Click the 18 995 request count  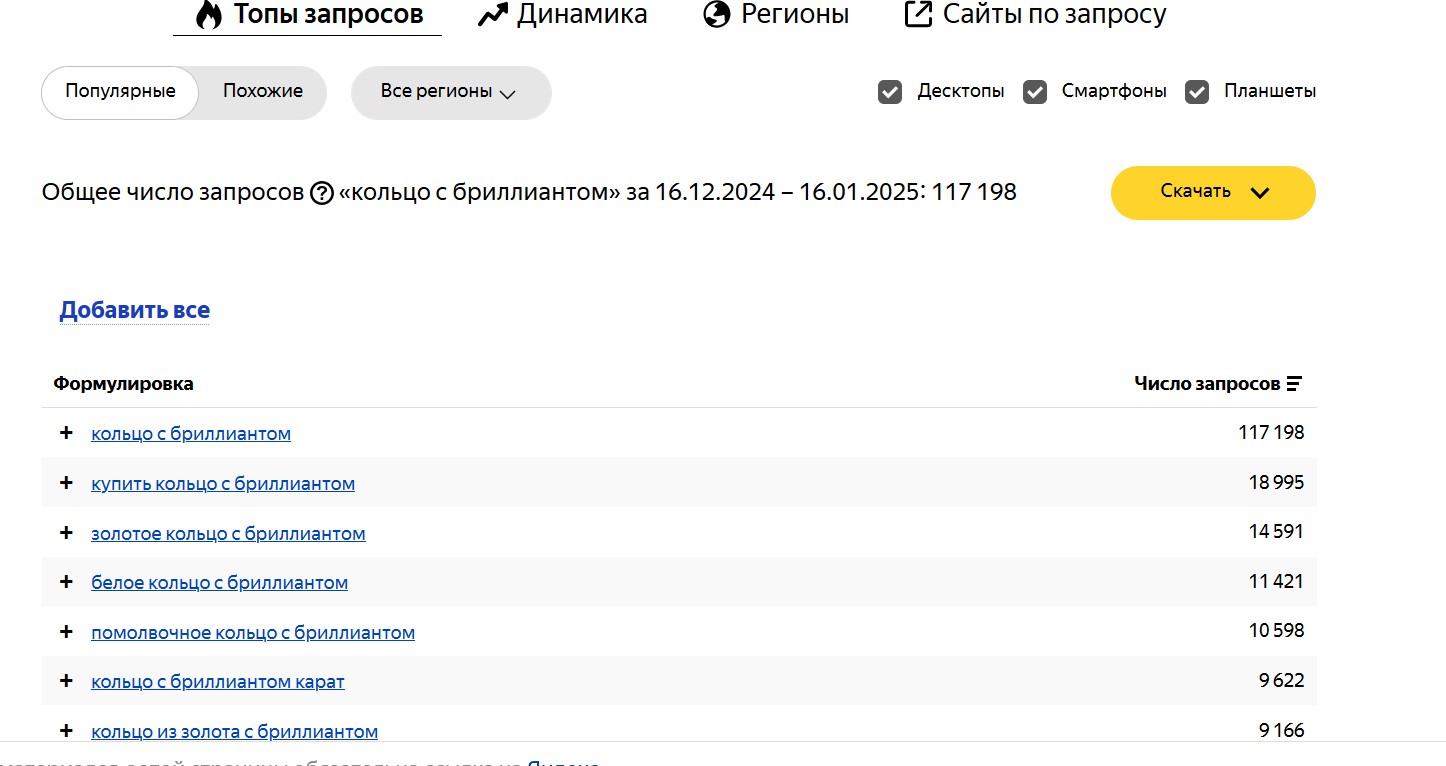tap(1276, 483)
